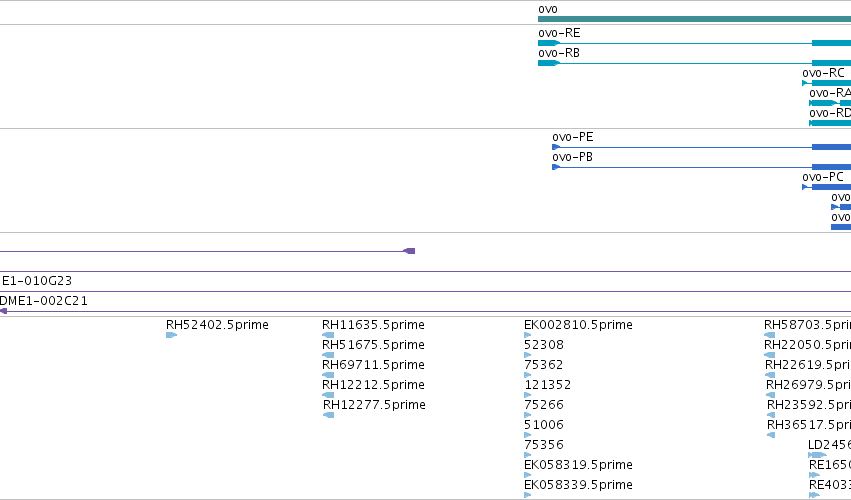
Task: Click the ovo-PB start arrow glyph
Action: [x=556, y=167]
